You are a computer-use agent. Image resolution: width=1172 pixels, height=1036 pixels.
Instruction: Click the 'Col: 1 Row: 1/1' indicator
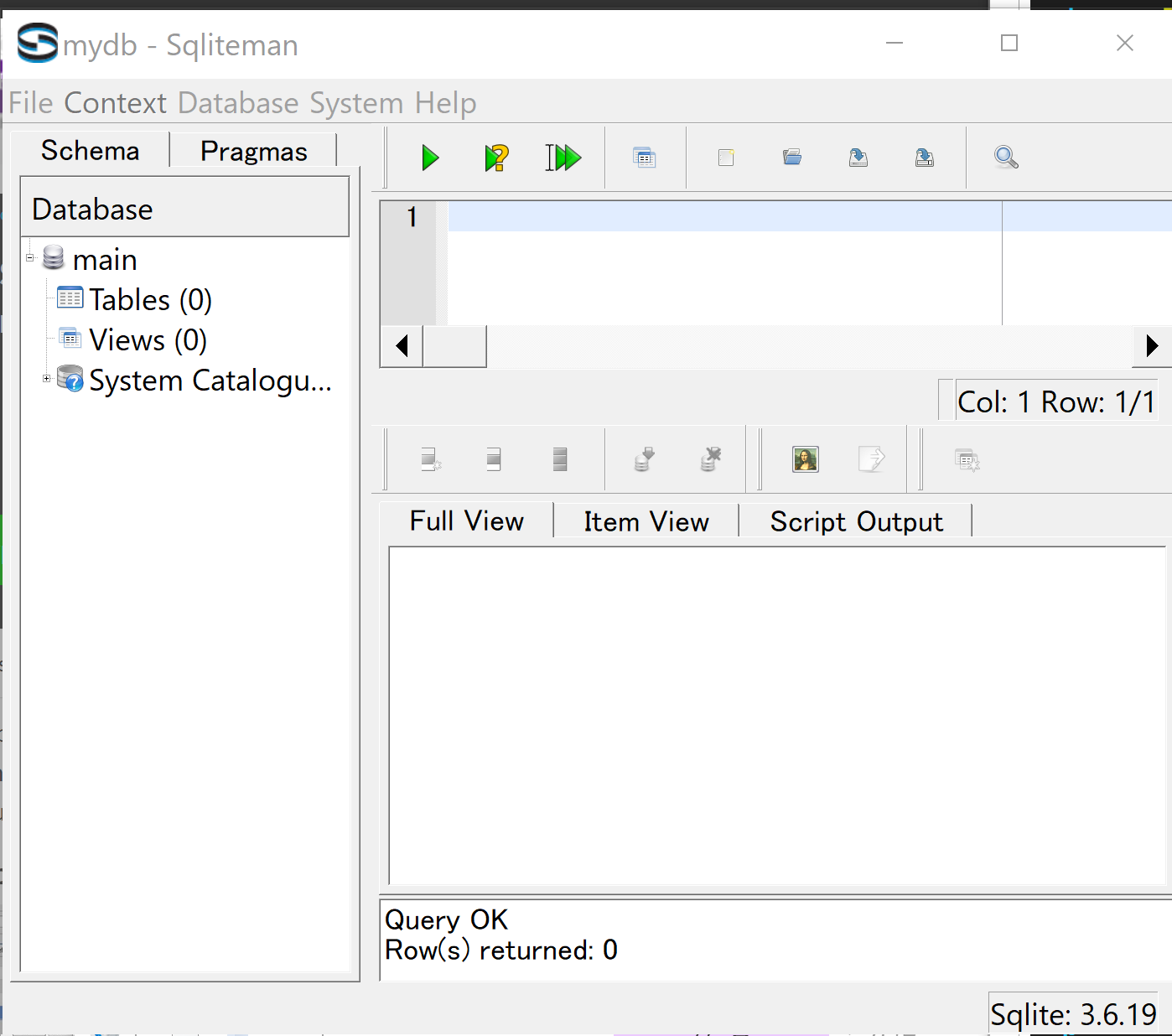[1056, 401]
